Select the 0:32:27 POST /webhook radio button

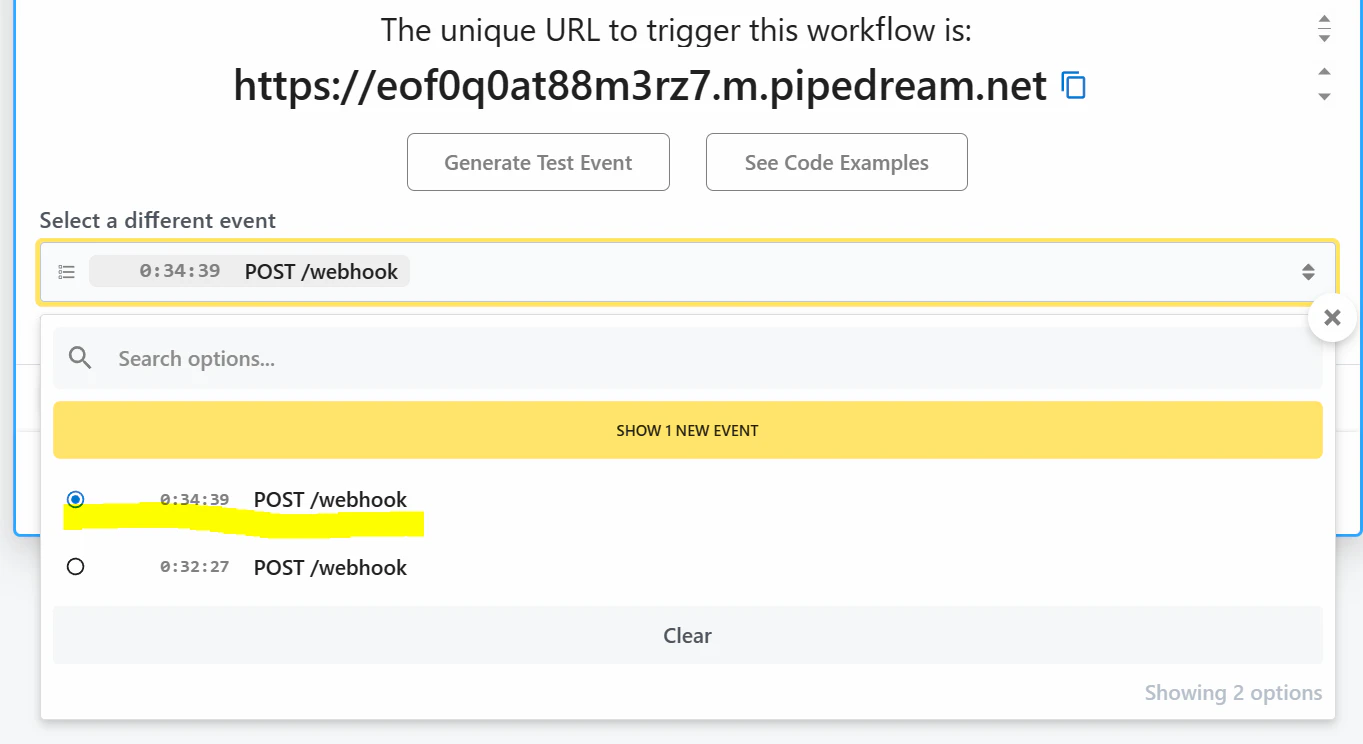(x=75, y=567)
